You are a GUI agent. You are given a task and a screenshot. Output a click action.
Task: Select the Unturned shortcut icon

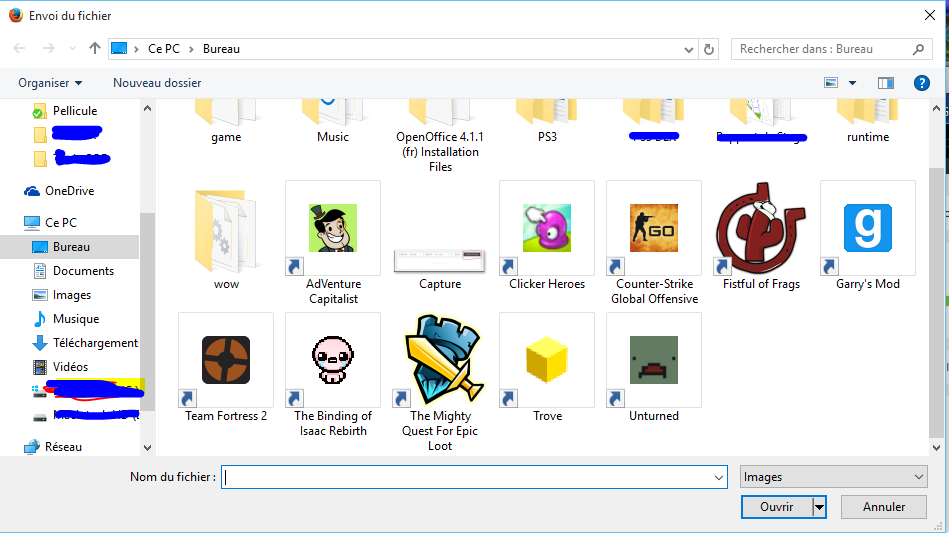coord(654,360)
